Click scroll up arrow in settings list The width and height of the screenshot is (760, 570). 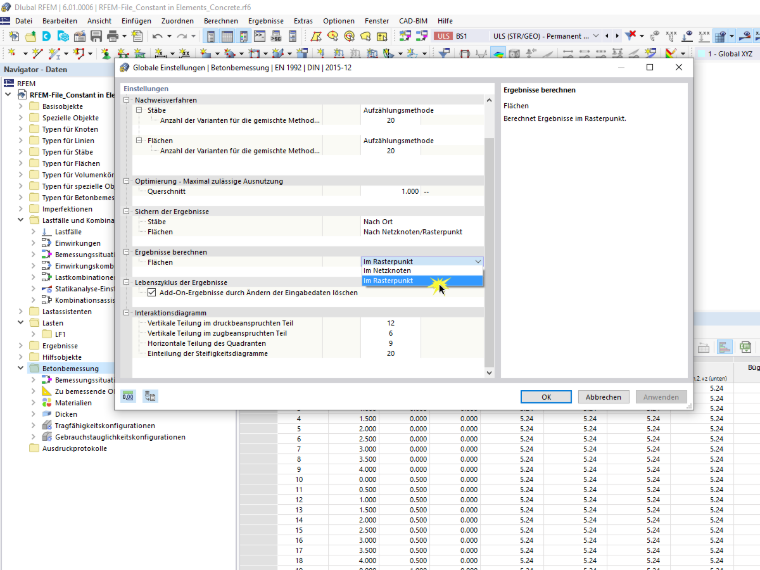489,100
